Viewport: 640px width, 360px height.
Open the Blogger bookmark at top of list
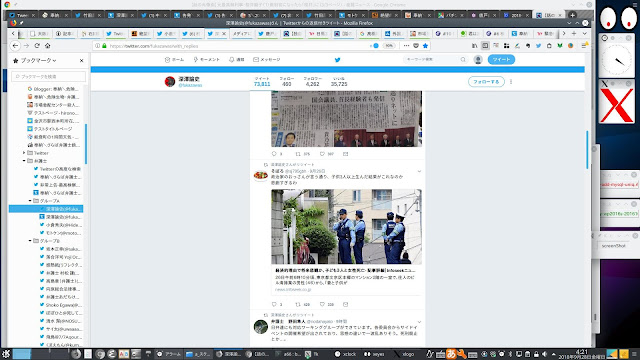(x=53, y=89)
